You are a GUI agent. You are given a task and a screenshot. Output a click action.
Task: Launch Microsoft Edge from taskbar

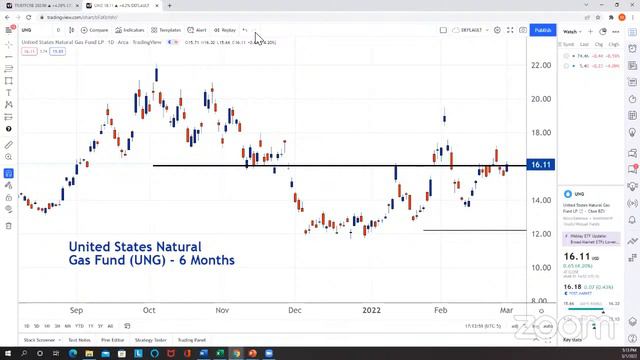tap(73, 353)
